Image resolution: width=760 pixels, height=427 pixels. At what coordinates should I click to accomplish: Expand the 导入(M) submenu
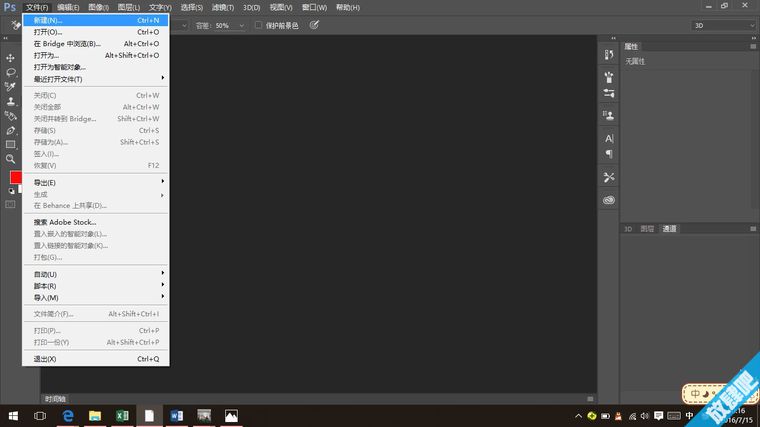pos(96,298)
